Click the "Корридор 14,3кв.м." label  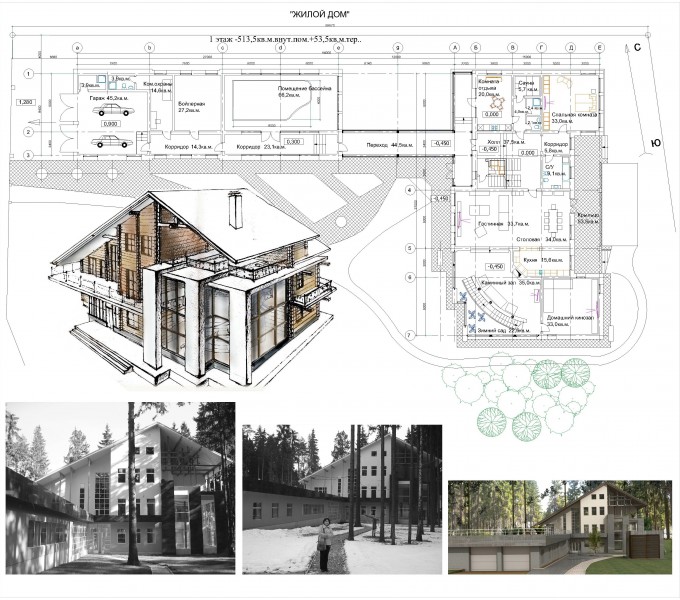coord(188,147)
